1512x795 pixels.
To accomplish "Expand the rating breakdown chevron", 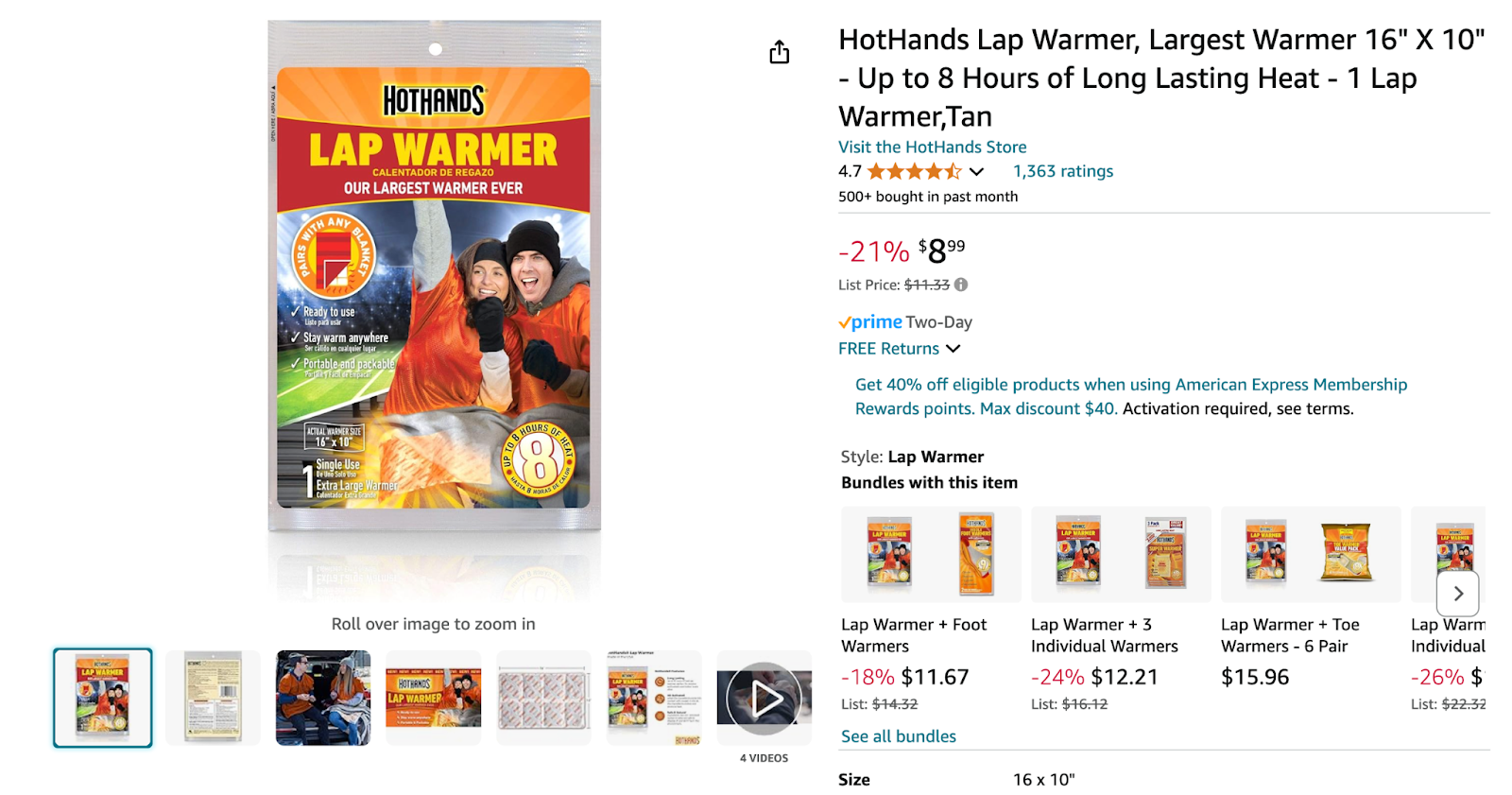I will tap(976, 172).
